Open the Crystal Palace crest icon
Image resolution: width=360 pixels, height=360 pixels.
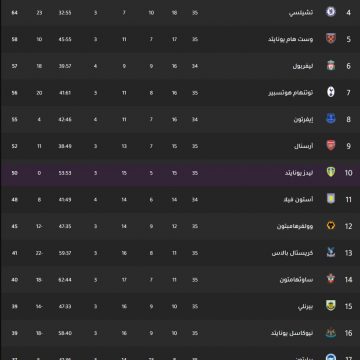330,253
